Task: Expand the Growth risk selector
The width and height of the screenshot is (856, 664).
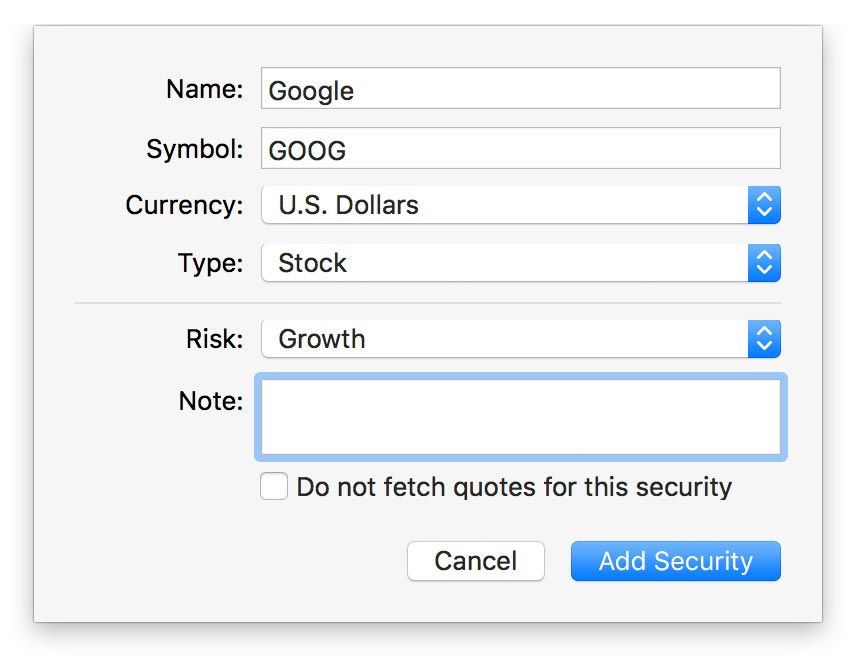Action: [505, 339]
